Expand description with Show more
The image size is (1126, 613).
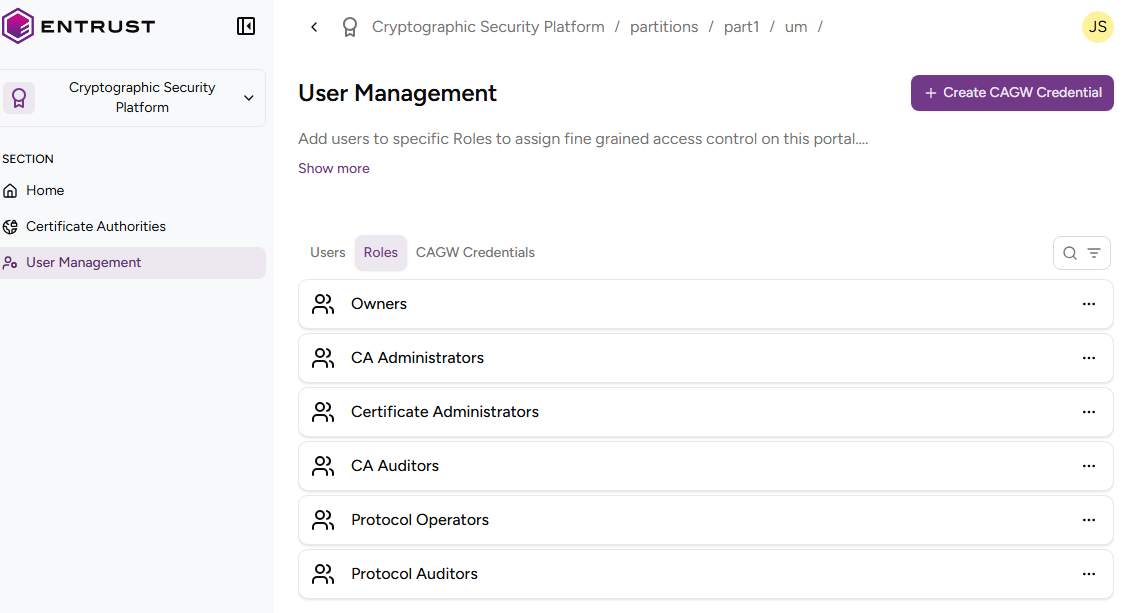333,168
